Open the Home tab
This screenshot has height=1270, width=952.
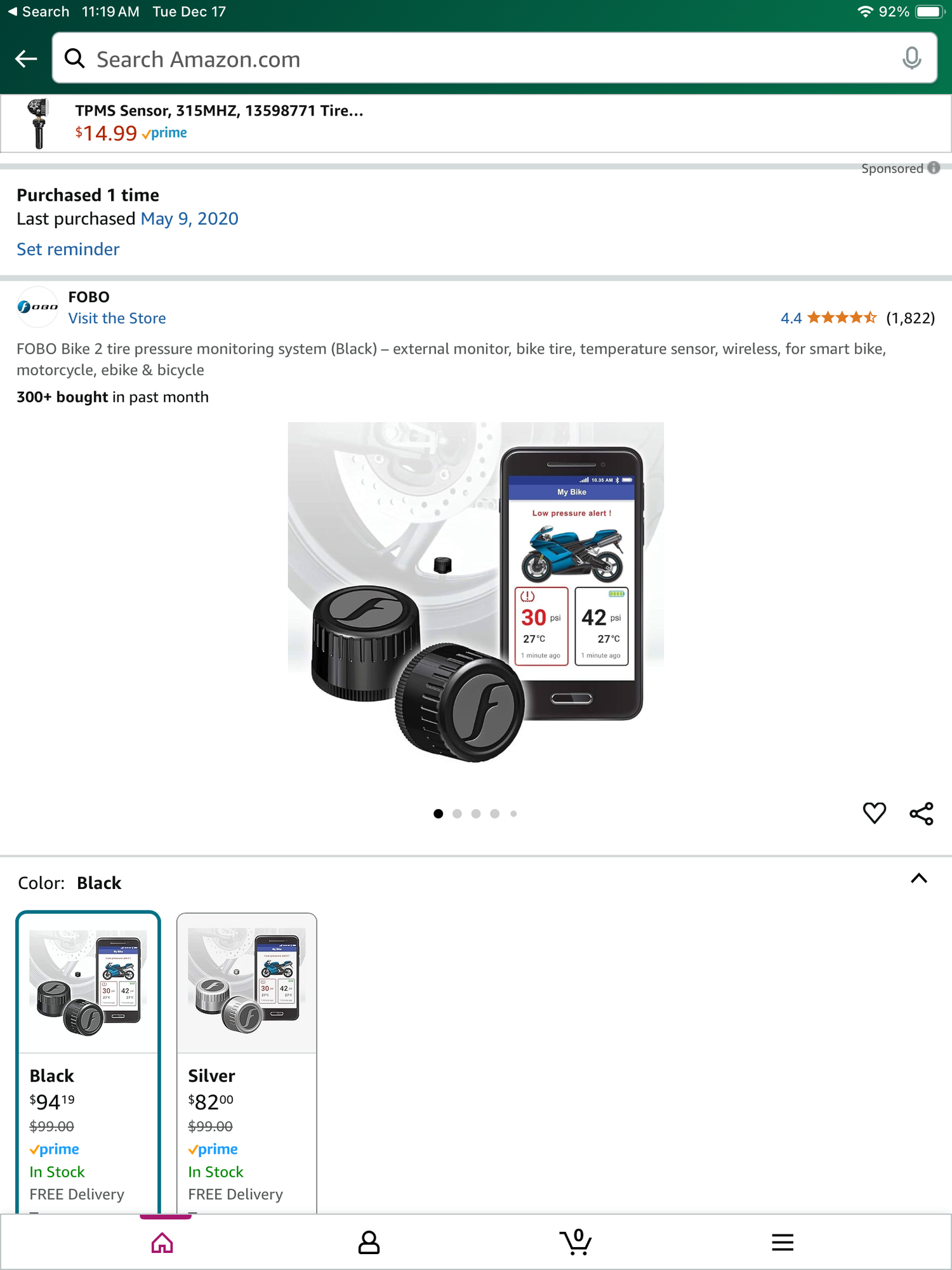pyautogui.click(x=162, y=1242)
